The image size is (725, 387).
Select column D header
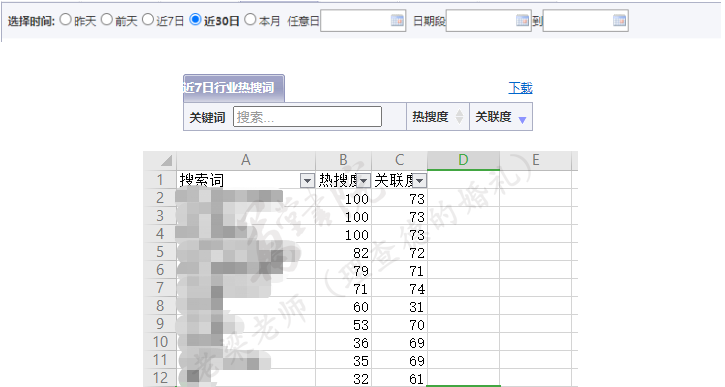[463, 160]
